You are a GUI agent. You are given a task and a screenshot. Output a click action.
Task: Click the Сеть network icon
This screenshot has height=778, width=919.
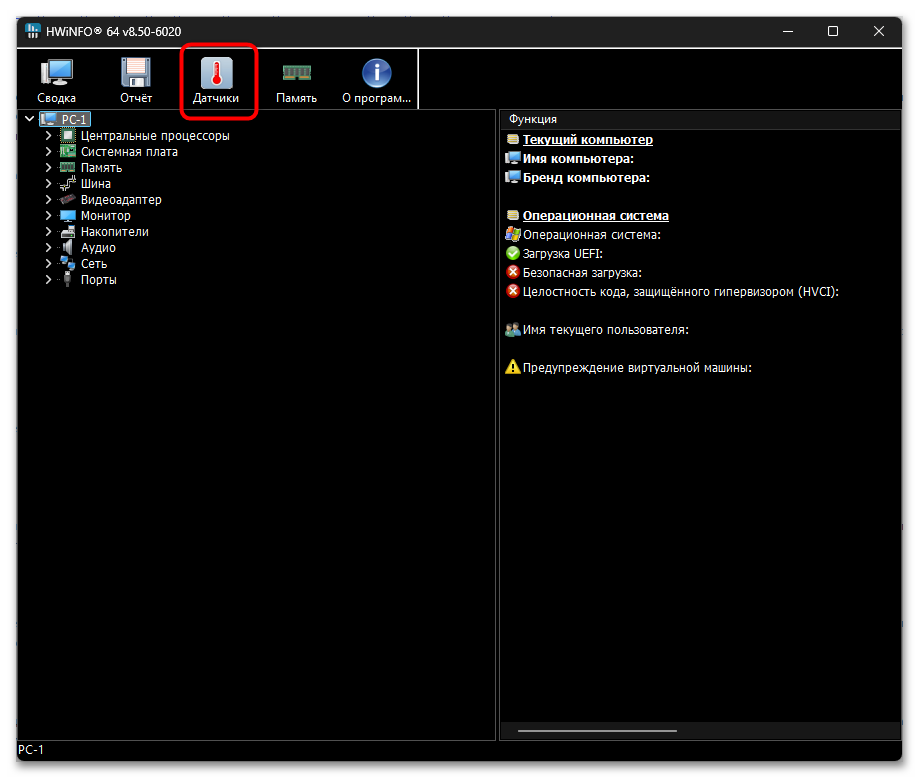(68, 263)
